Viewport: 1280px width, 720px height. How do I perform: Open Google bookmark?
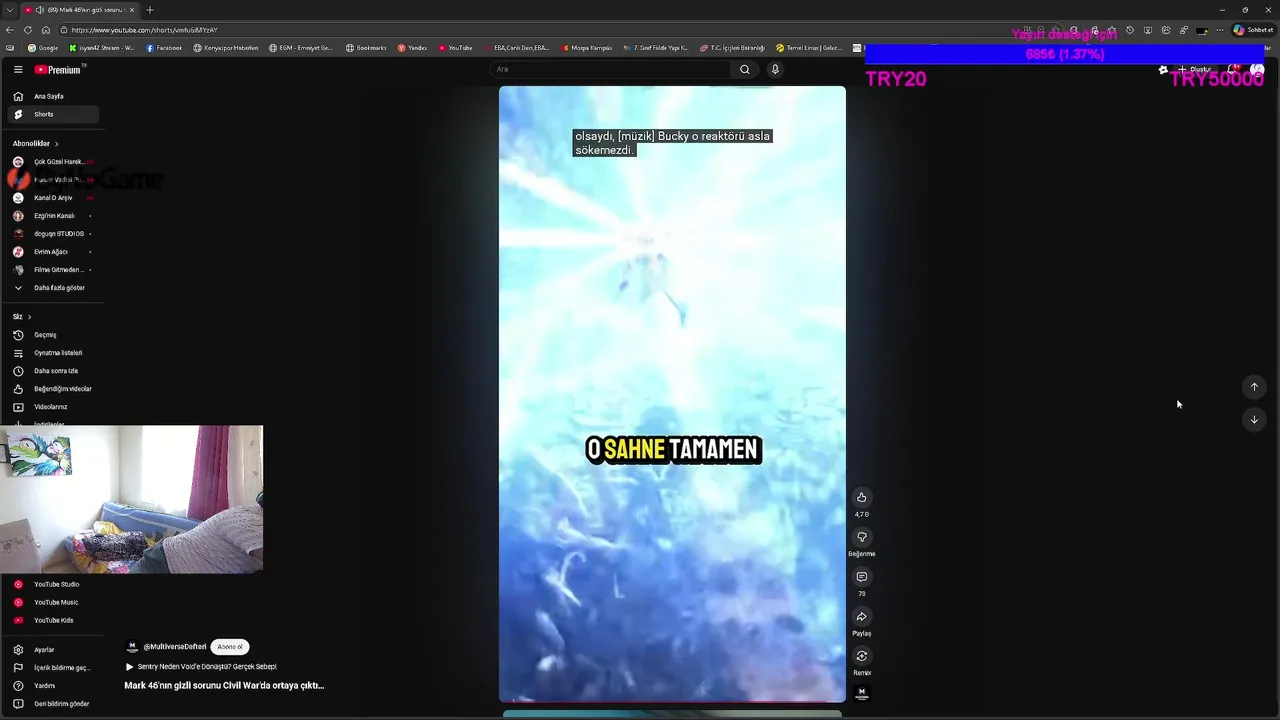(x=43, y=48)
